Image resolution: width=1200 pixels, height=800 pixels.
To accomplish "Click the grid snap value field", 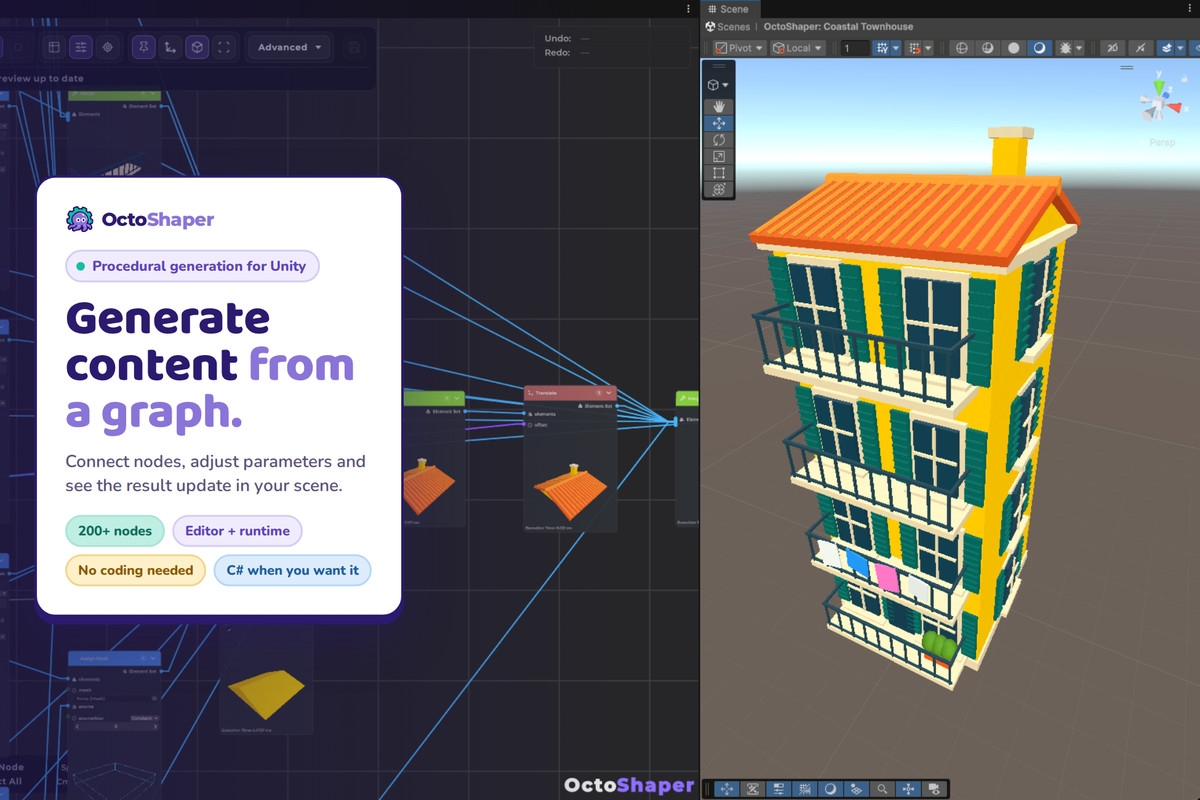I will click(855, 48).
